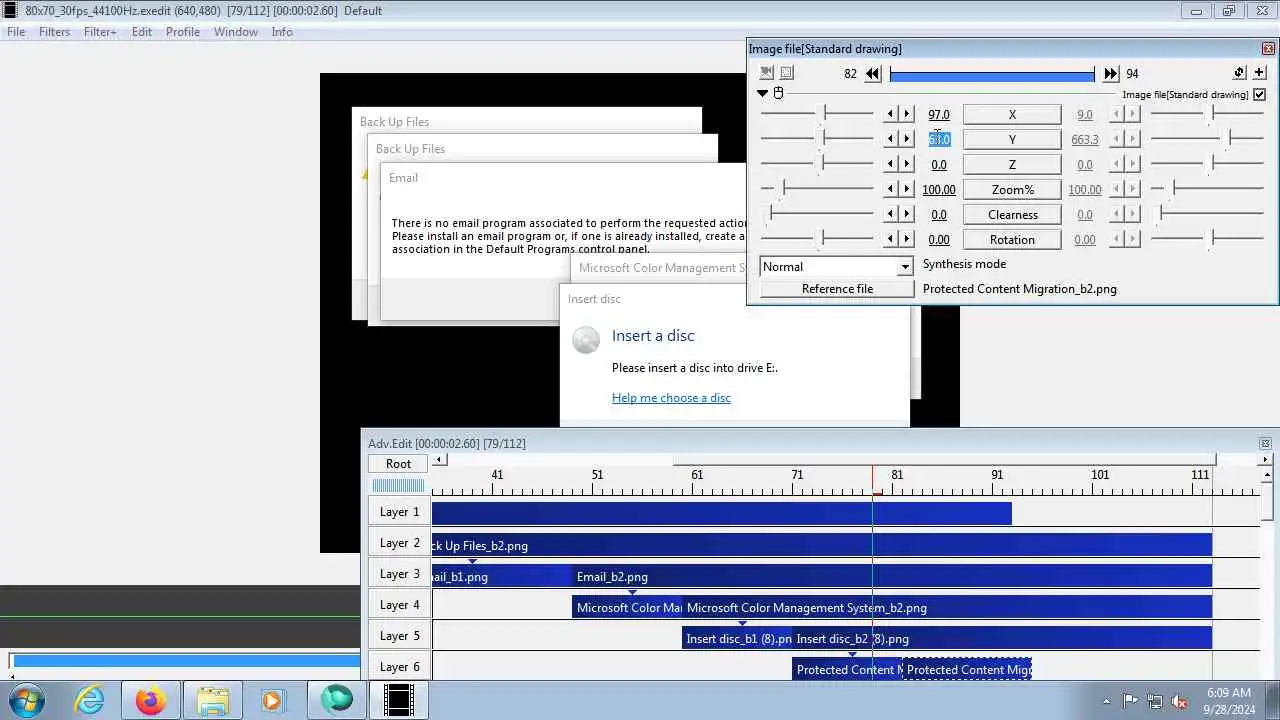This screenshot has height=720, width=1280.
Task: Open Firefox from taskbar
Action: coord(151,700)
